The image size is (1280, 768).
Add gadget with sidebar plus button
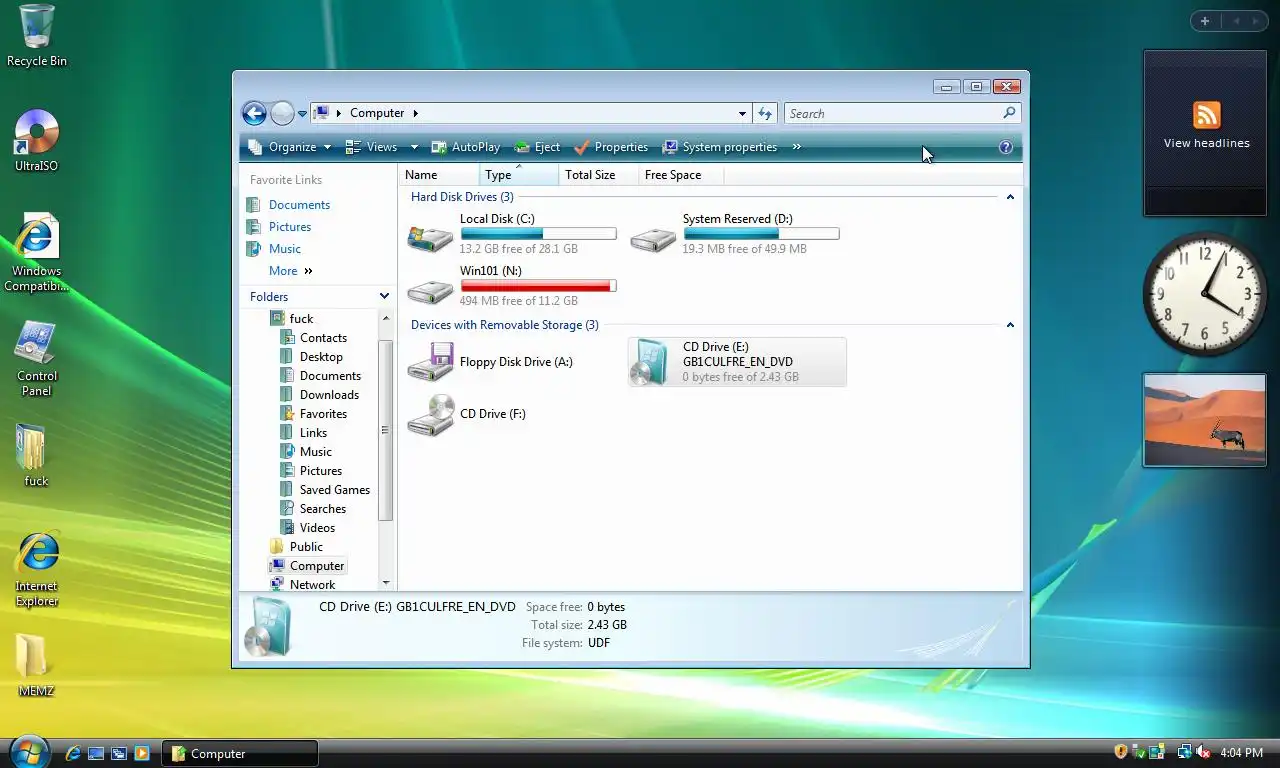tap(1205, 21)
